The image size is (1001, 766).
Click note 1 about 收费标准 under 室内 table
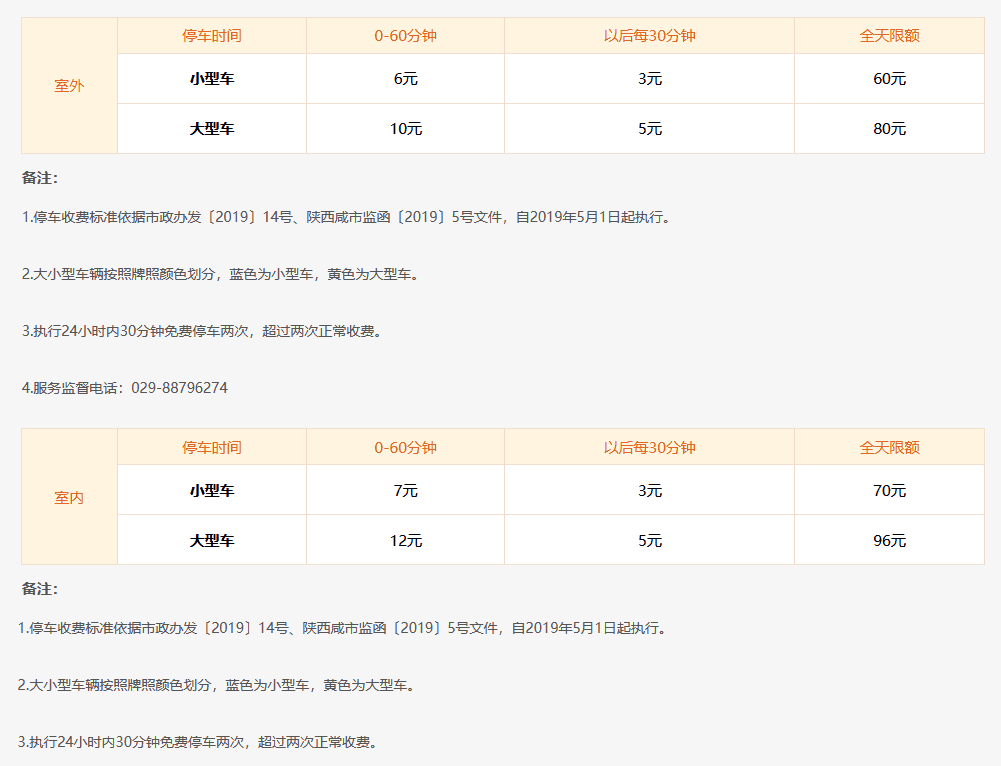(343, 628)
